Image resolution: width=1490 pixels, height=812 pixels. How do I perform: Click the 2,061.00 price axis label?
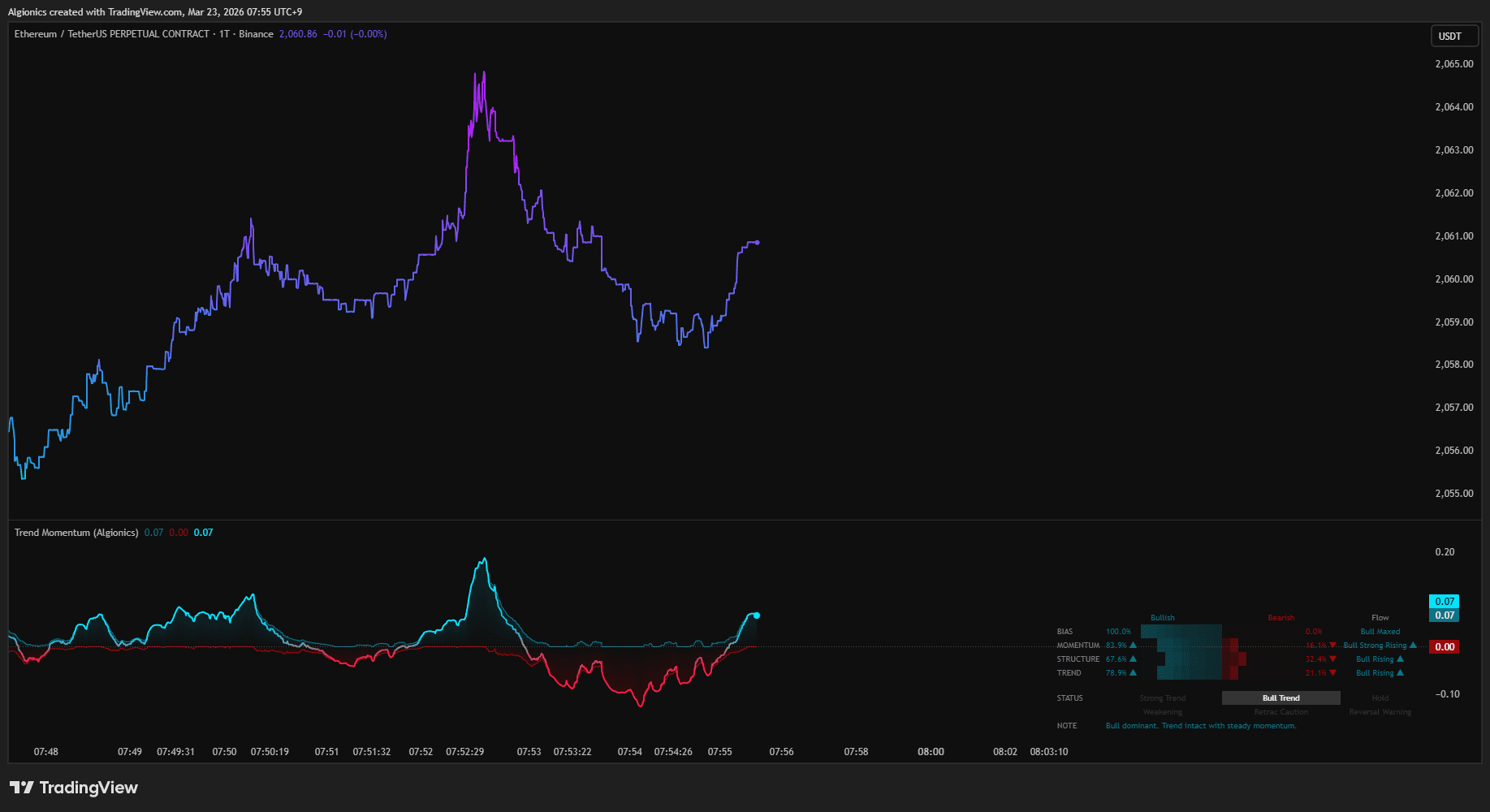click(x=1454, y=236)
